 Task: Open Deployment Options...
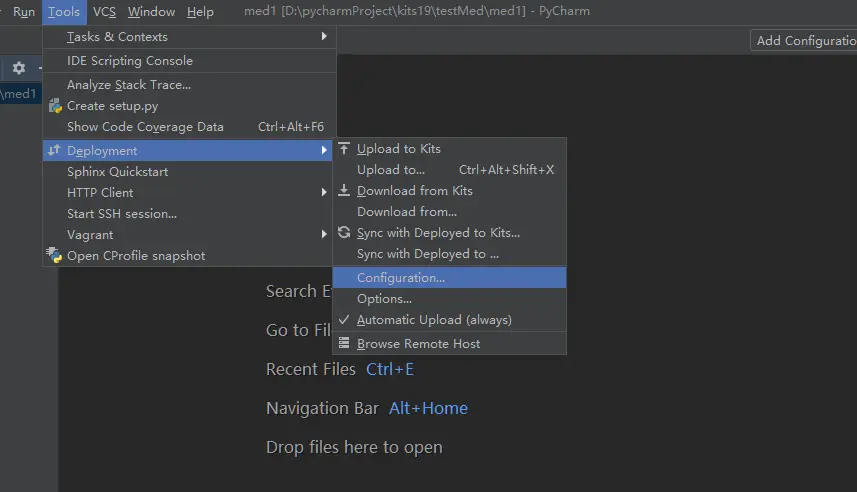pos(449,299)
